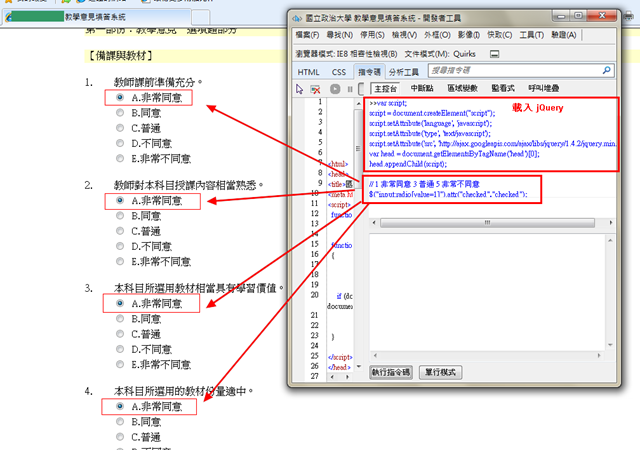Choose B.同意 for question 2
The width and height of the screenshot is (640, 450).
click(x=120, y=216)
